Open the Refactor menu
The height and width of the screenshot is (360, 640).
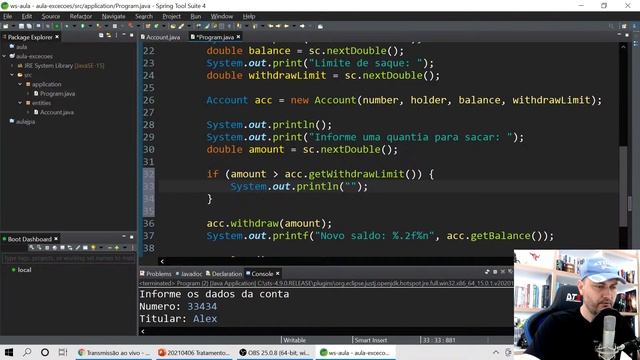click(x=80, y=16)
